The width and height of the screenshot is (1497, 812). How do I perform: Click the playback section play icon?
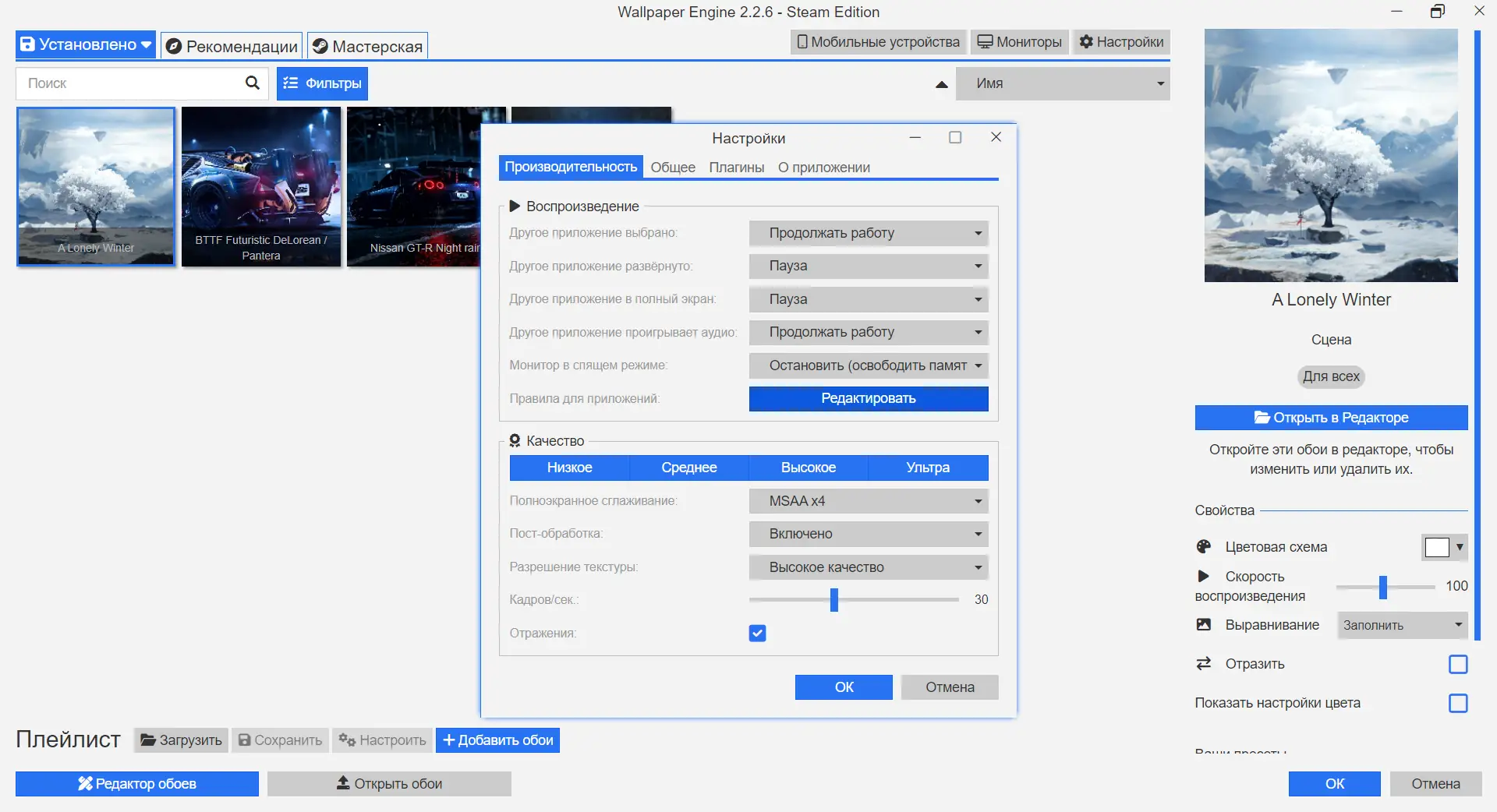(515, 206)
